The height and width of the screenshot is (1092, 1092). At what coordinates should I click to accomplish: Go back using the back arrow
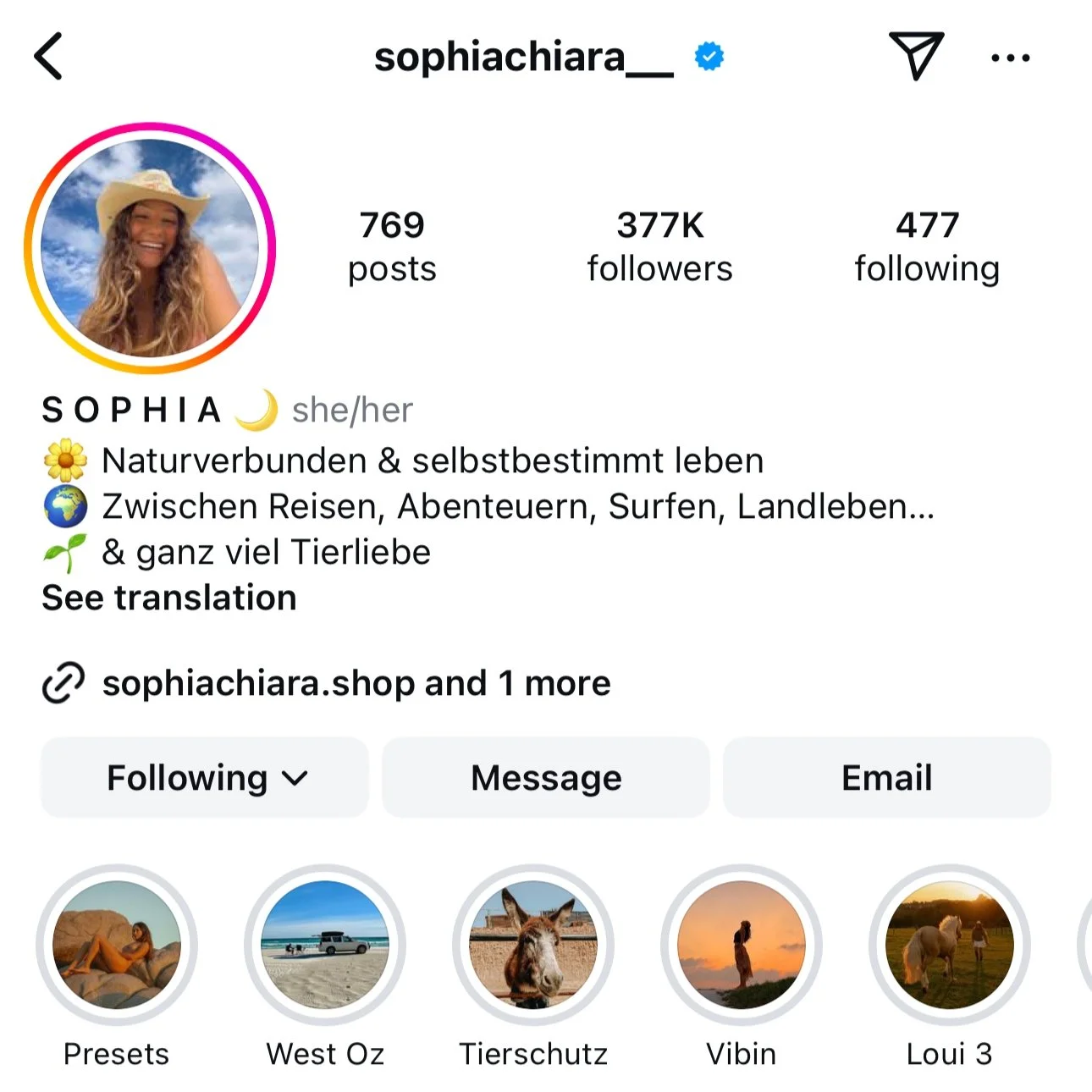[x=48, y=56]
